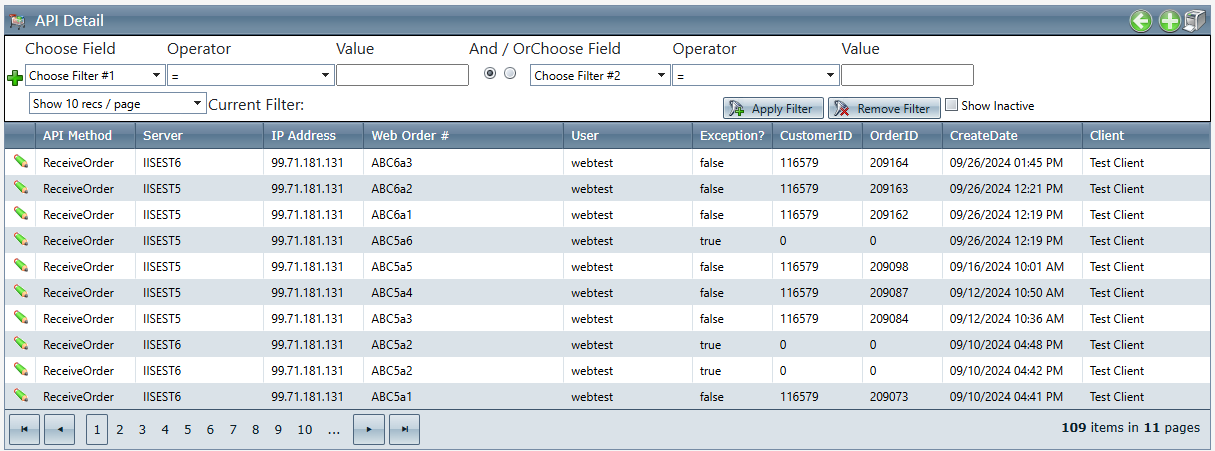
Task: Select the second And/Or radio button
Action: [510, 74]
